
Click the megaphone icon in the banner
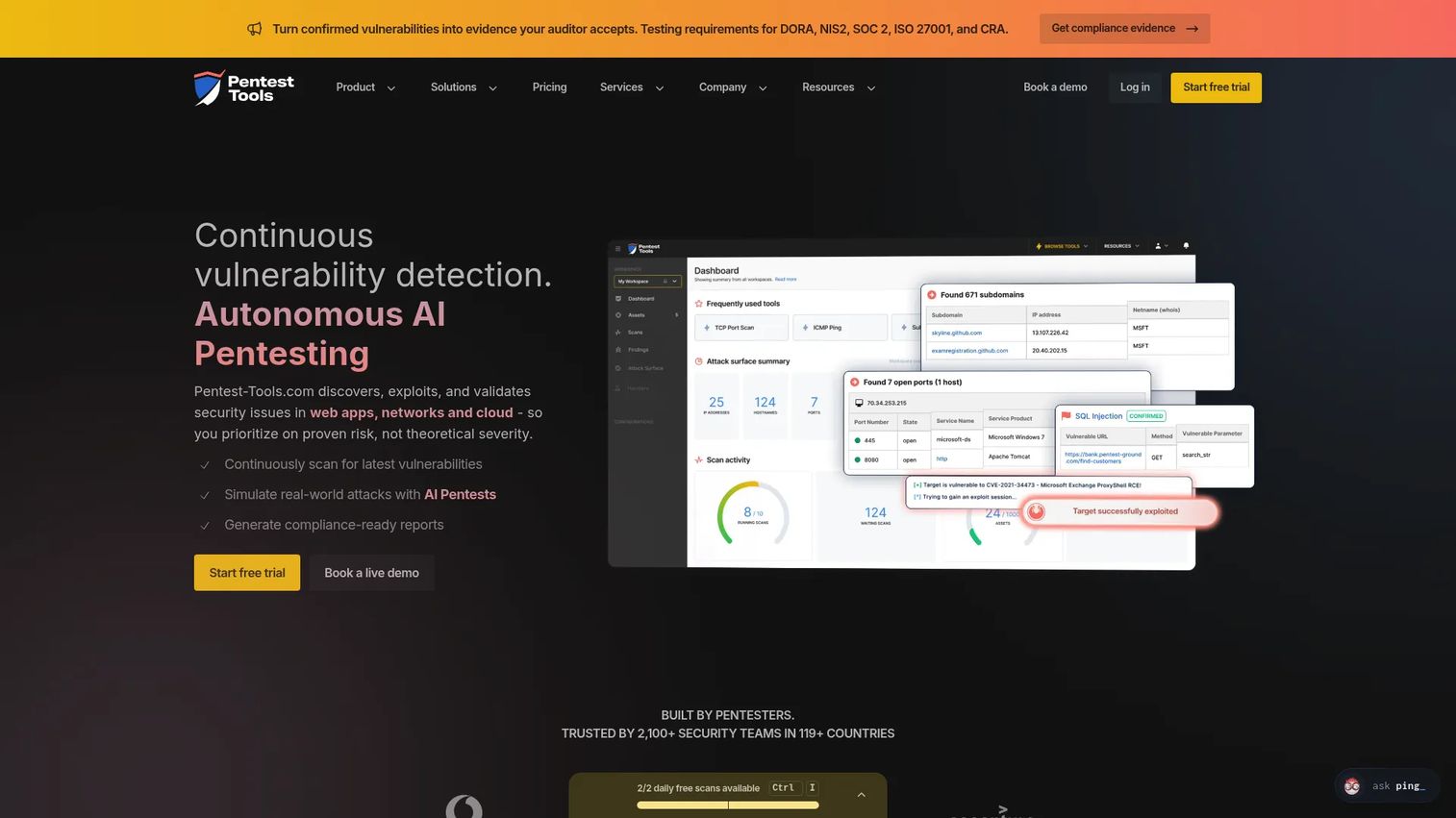[x=255, y=29]
